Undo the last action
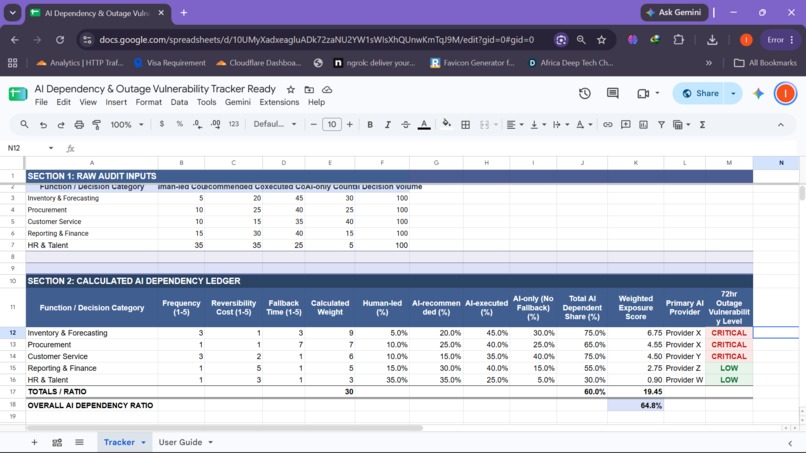The image size is (806, 453). pyautogui.click(x=43, y=124)
